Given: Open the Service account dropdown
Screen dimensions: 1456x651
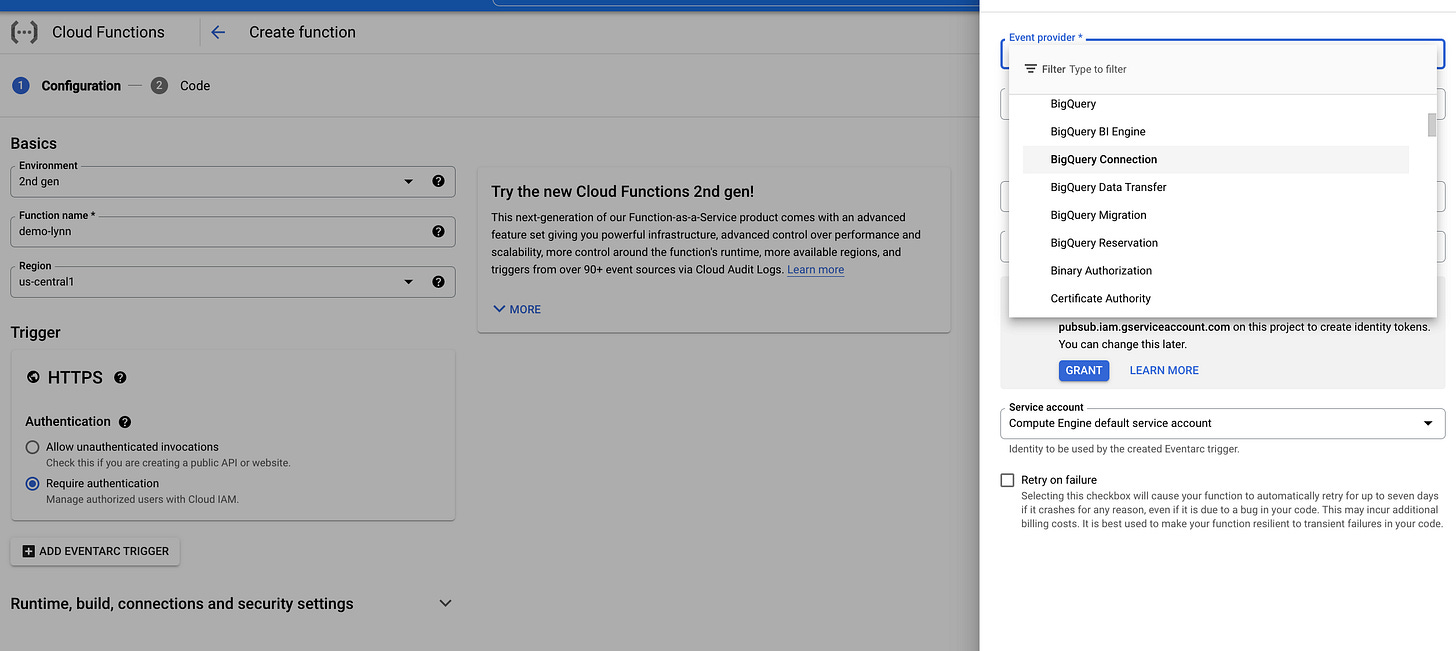Looking at the screenshot, I should pyautogui.click(x=1222, y=423).
